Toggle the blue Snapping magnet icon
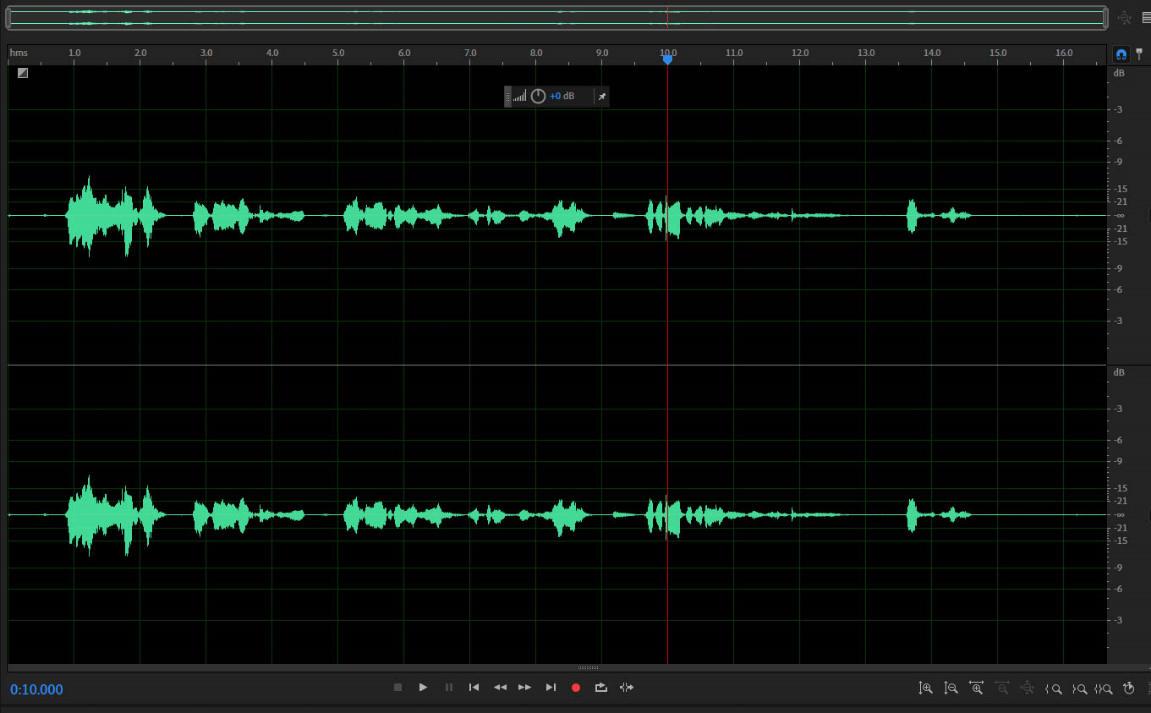The image size is (1151, 713). click(1121, 54)
